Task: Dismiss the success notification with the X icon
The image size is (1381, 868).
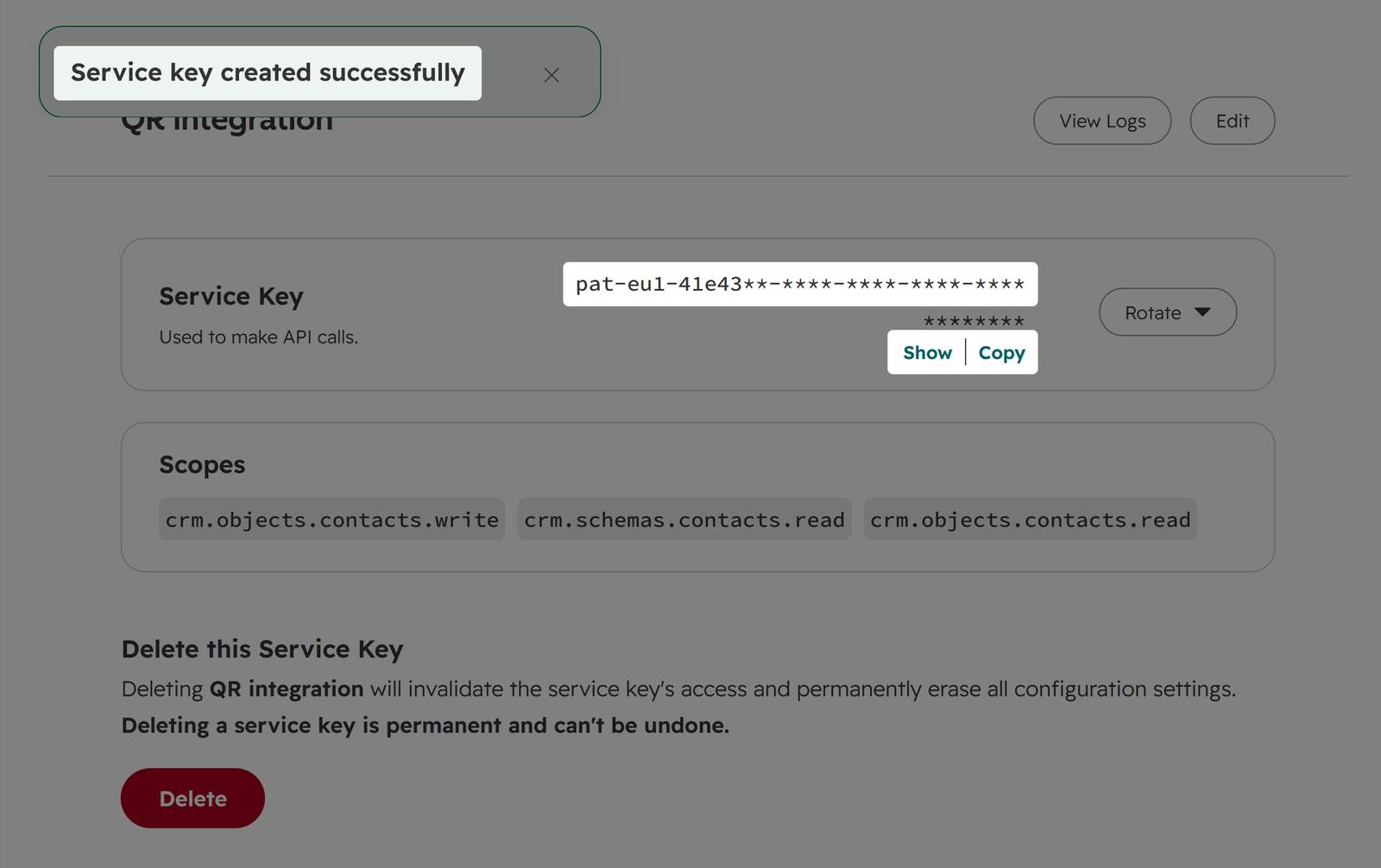Action: 552,75
